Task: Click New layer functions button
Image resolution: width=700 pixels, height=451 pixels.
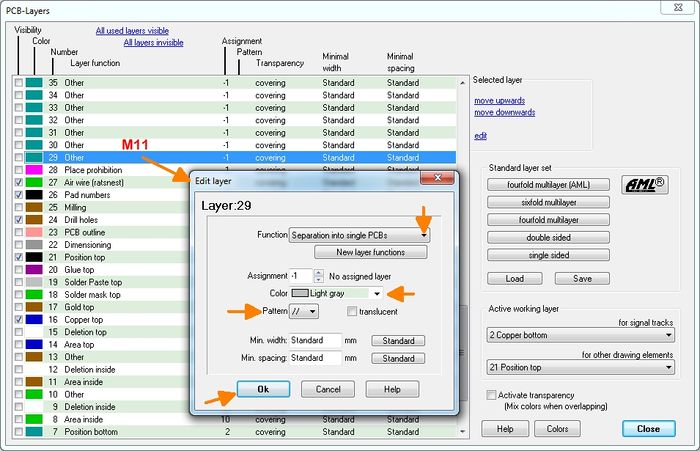Action: pos(358,252)
